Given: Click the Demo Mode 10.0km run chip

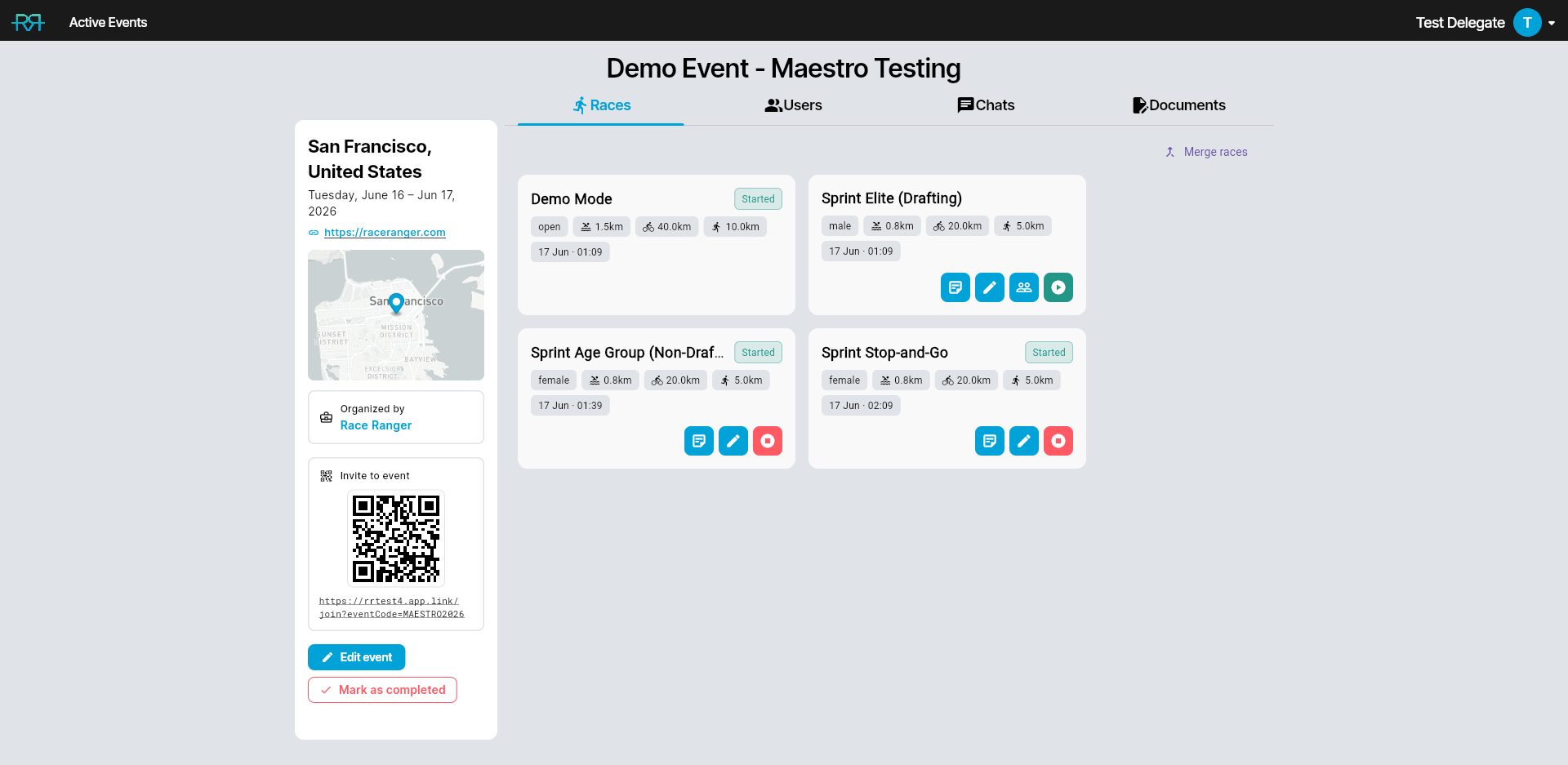Looking at the screenshot, I should point(735,227).
